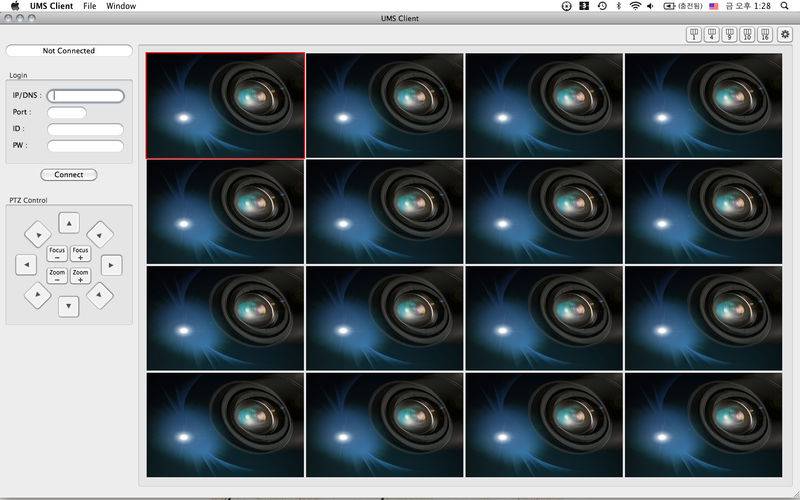Pan camera left with PTZ left arrow
This screenshot has width=800, height=500.
pos(27,265)
